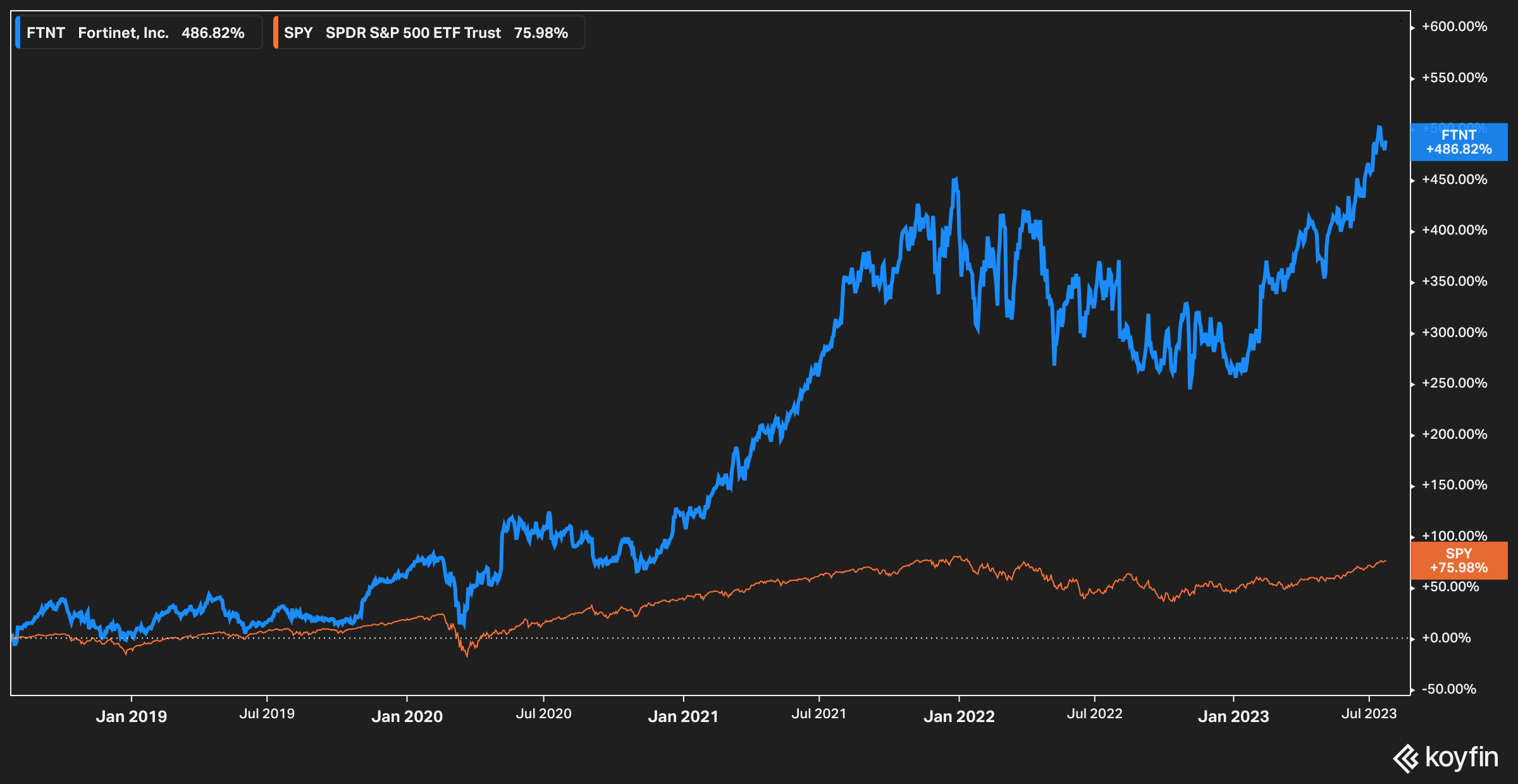Click the +200.00% y-axis label
The width and height of the screenshot is (1518, 784).
(1455, 434)
